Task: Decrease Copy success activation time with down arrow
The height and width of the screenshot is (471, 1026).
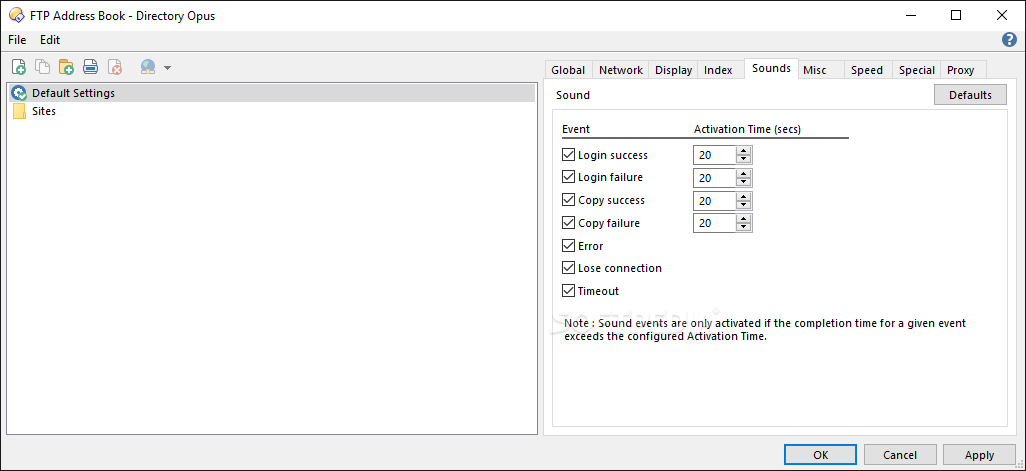Action: tap(743, 205)
